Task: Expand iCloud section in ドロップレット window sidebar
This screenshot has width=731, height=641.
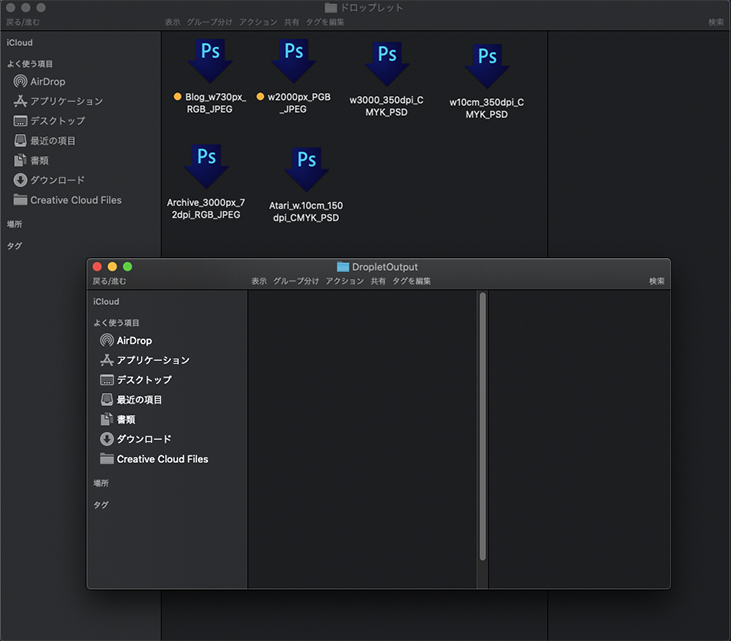Action: pos(20,42)
